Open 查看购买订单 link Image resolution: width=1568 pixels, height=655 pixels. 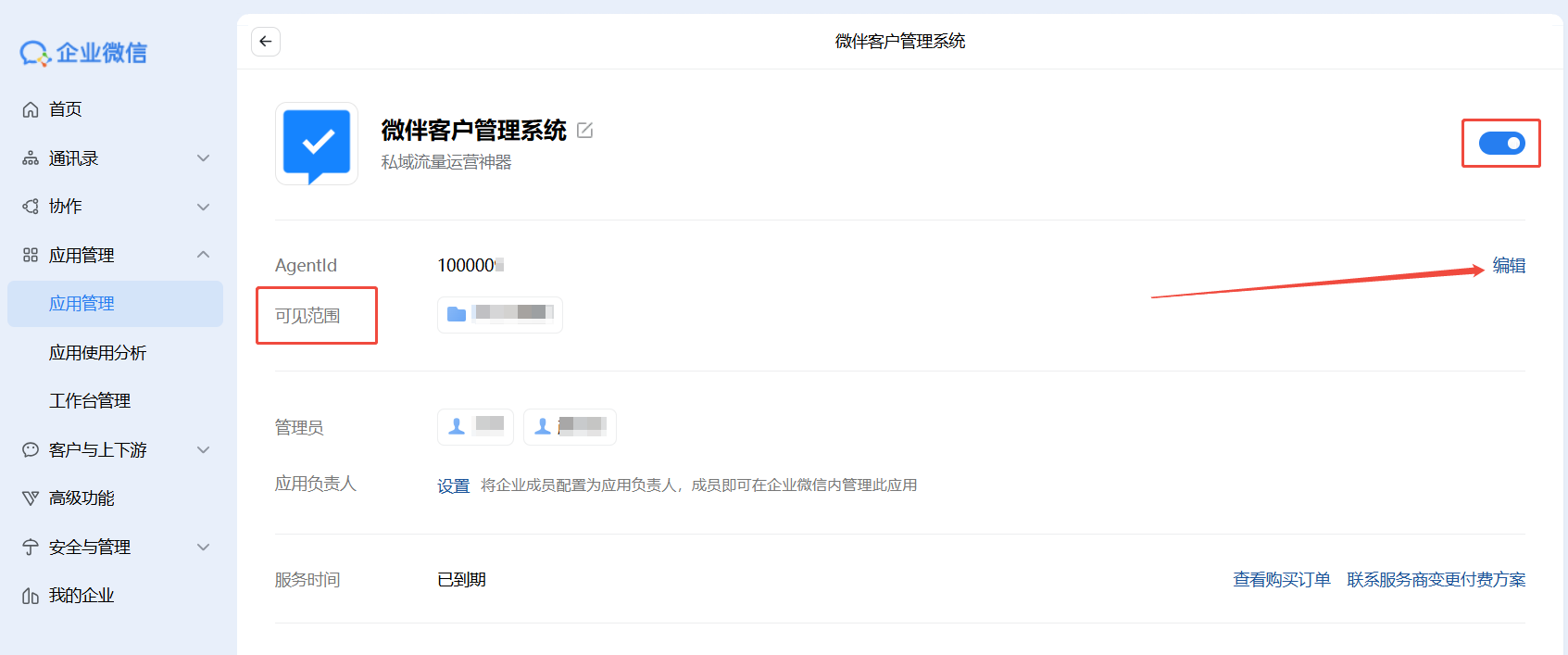pos(1281,580)
